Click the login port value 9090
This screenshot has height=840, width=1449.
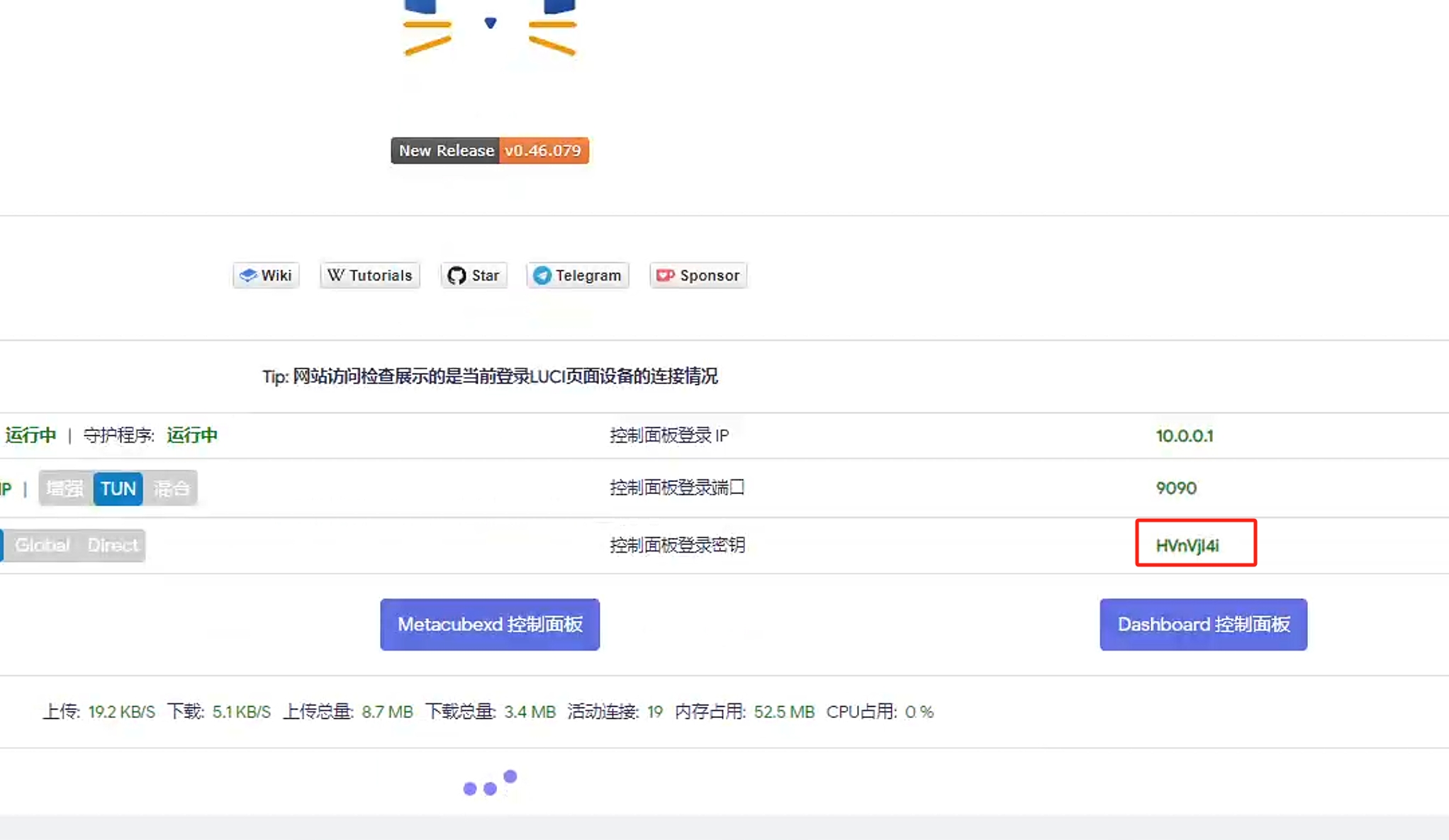[1177, 488]
